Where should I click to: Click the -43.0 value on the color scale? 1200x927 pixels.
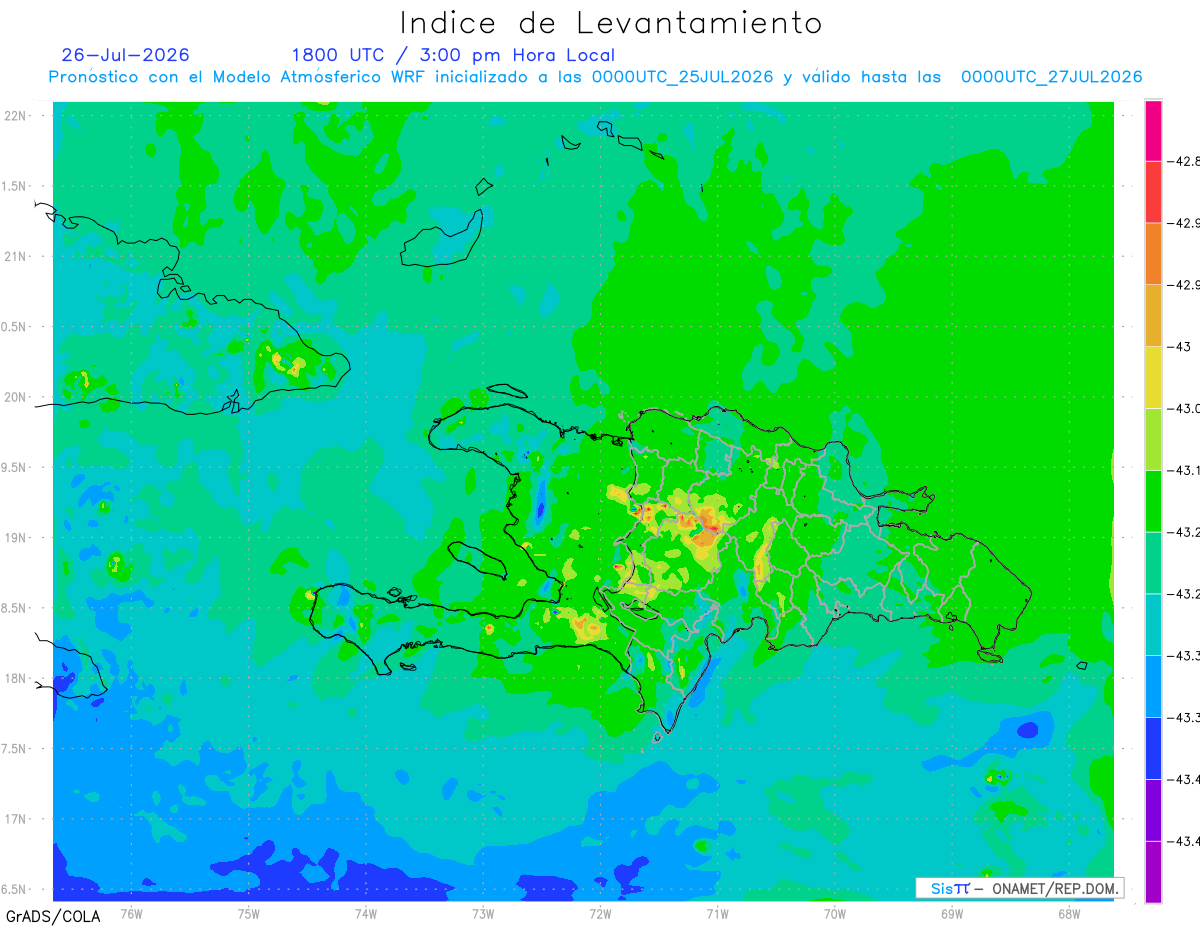(x=1183, y=408)
